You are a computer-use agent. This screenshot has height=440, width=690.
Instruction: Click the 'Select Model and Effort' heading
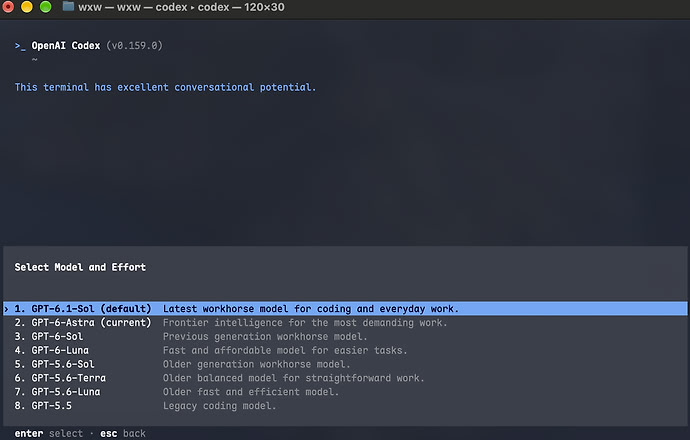[x=80, y=267]
